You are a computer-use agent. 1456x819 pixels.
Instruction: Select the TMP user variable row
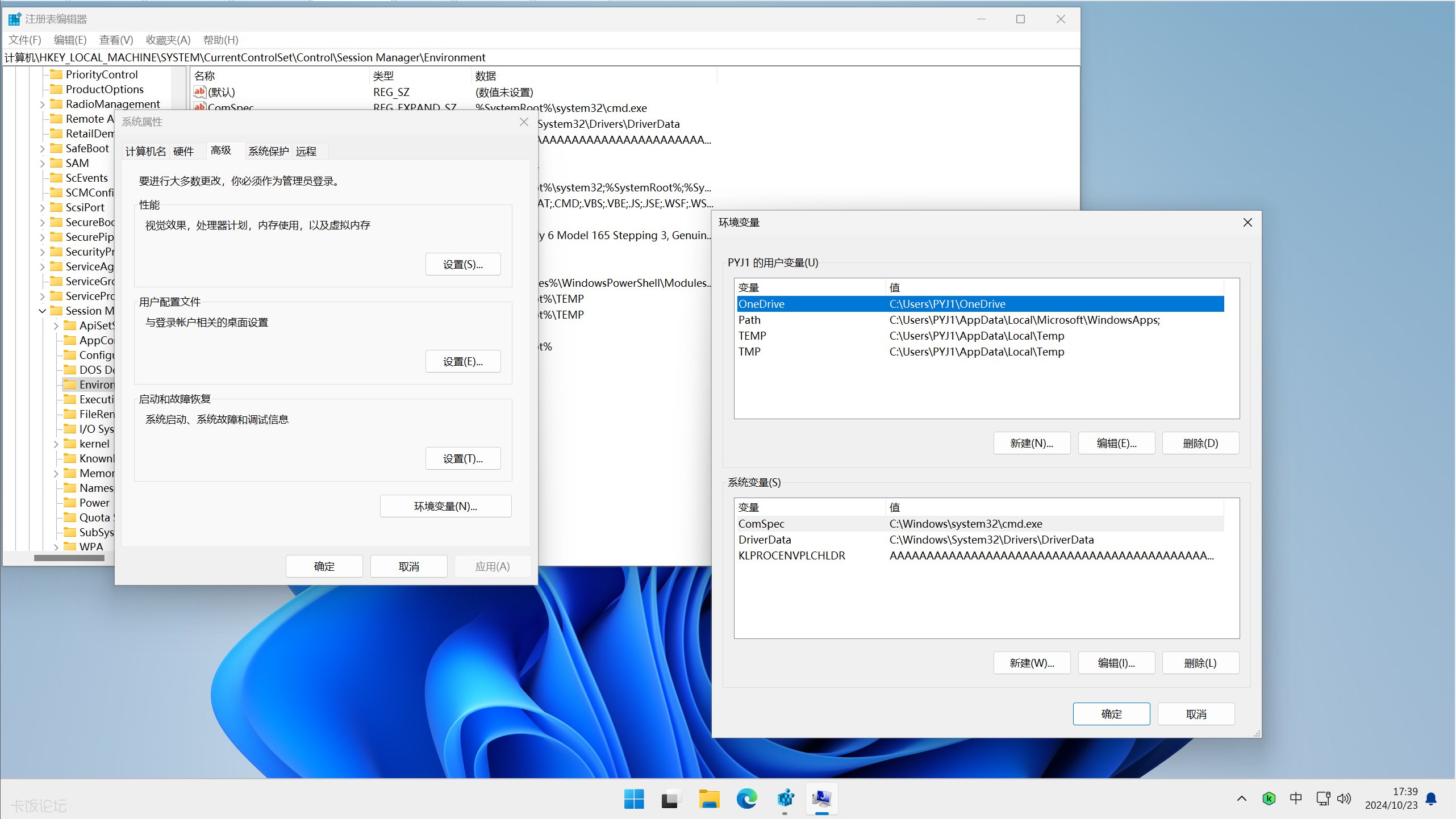point(980,352)
